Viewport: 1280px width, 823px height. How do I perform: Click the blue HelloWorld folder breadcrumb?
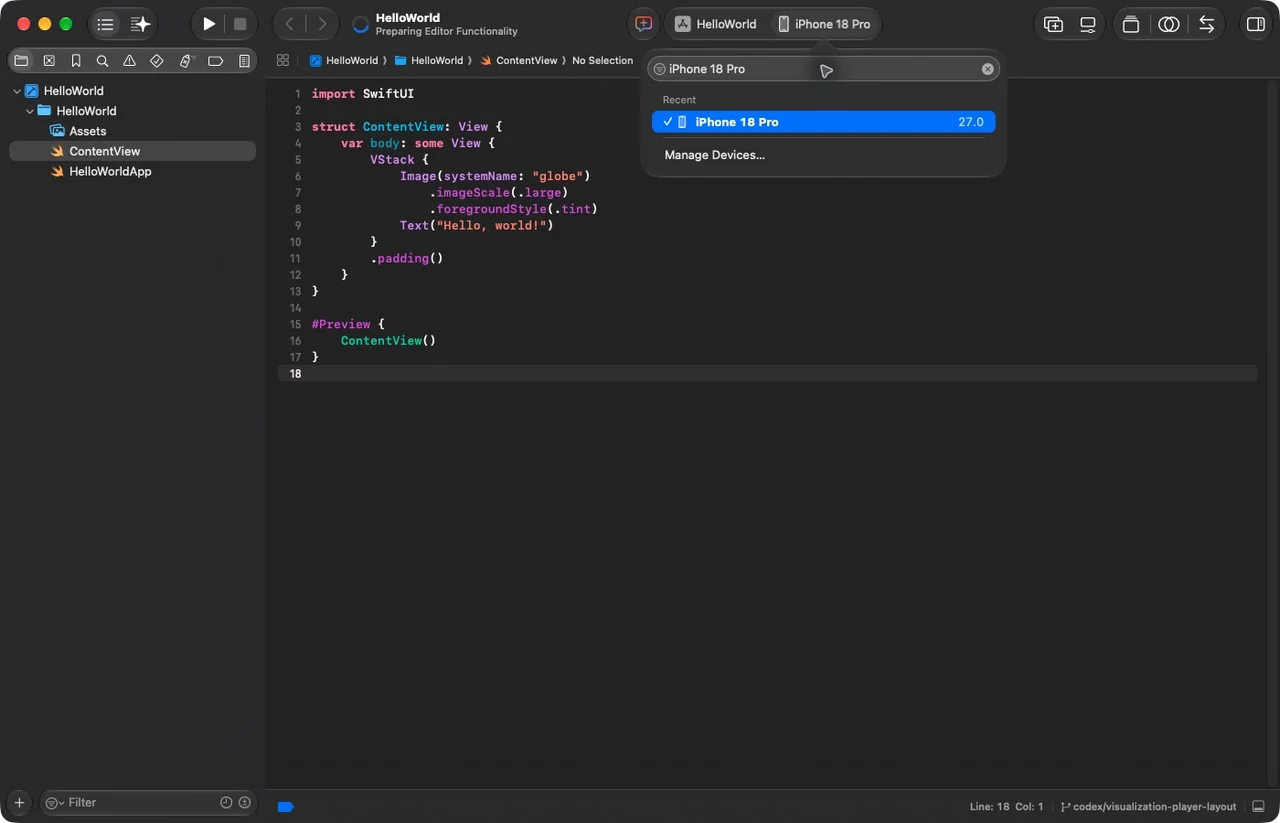(429, 60)
